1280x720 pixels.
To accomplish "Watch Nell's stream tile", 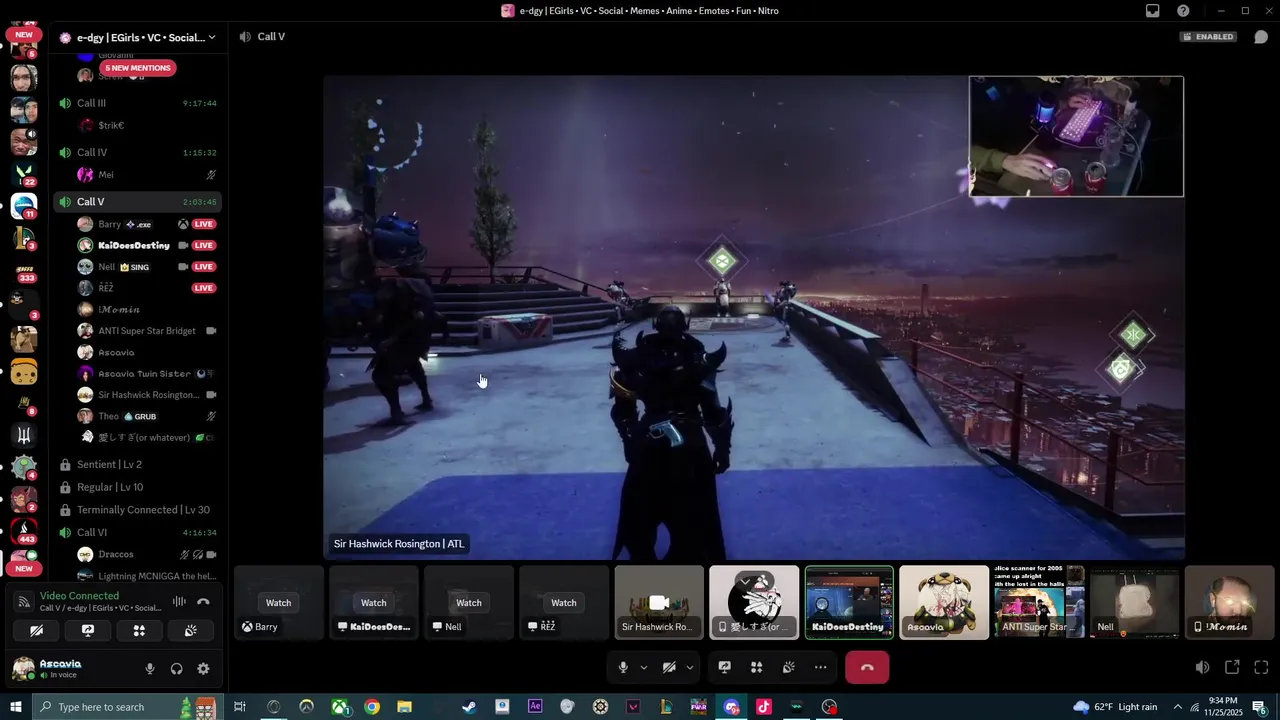I will [469, 603].
